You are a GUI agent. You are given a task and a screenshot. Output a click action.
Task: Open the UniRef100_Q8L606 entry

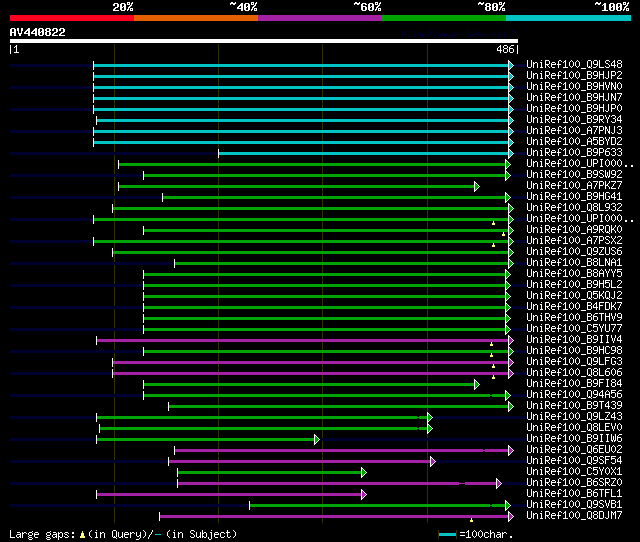point(574,373)
